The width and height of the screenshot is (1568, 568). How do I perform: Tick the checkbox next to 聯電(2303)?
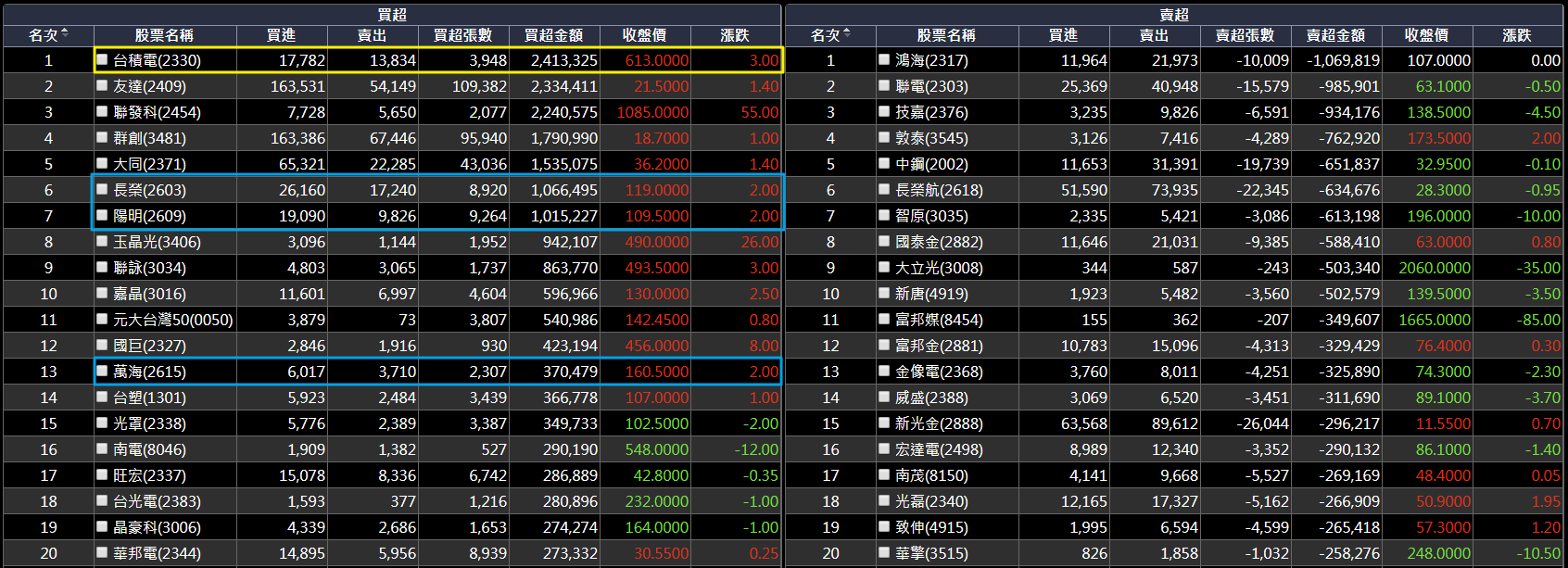click(x=885, y=85)
